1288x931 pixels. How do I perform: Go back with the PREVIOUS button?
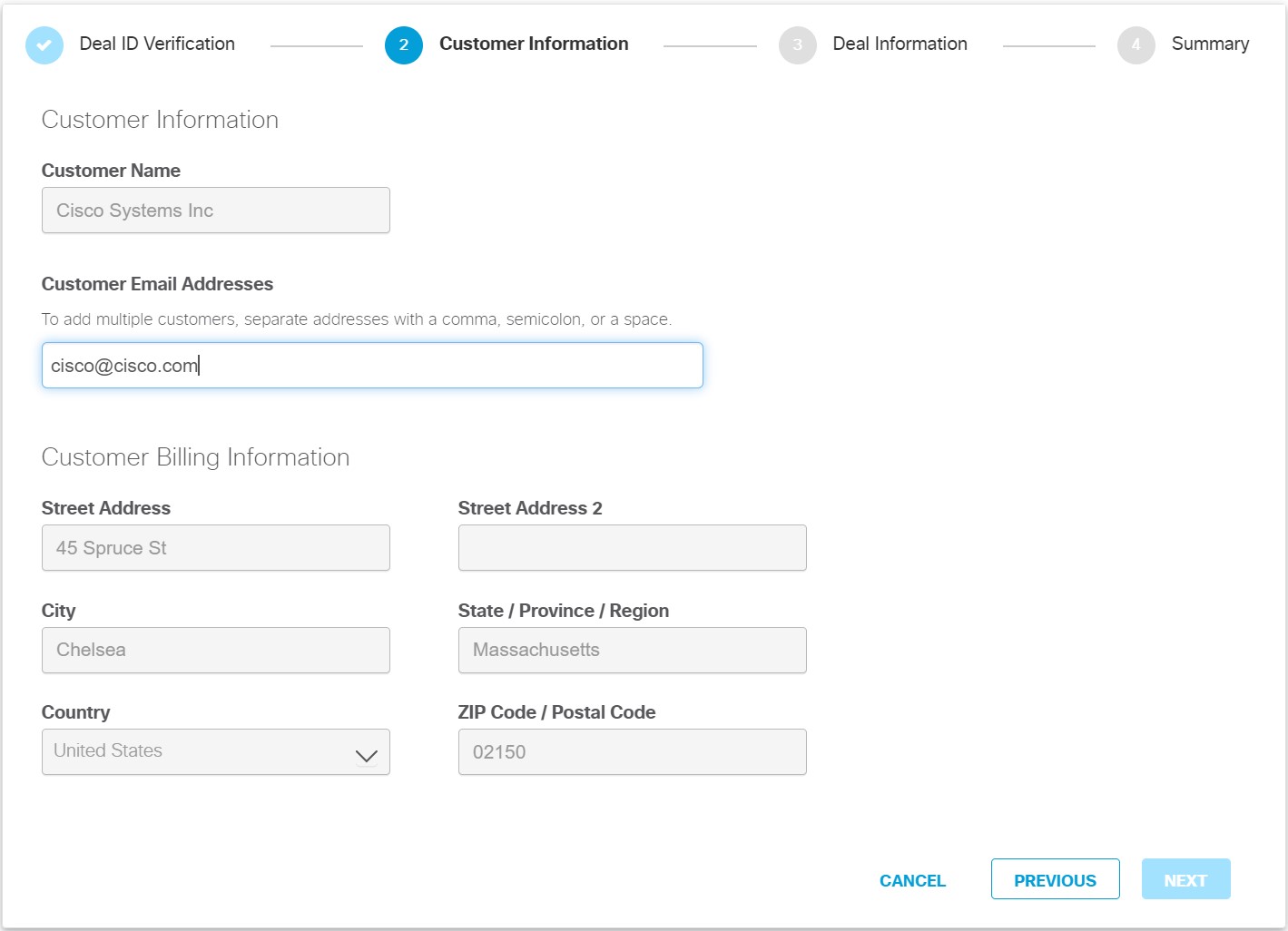1055,879
